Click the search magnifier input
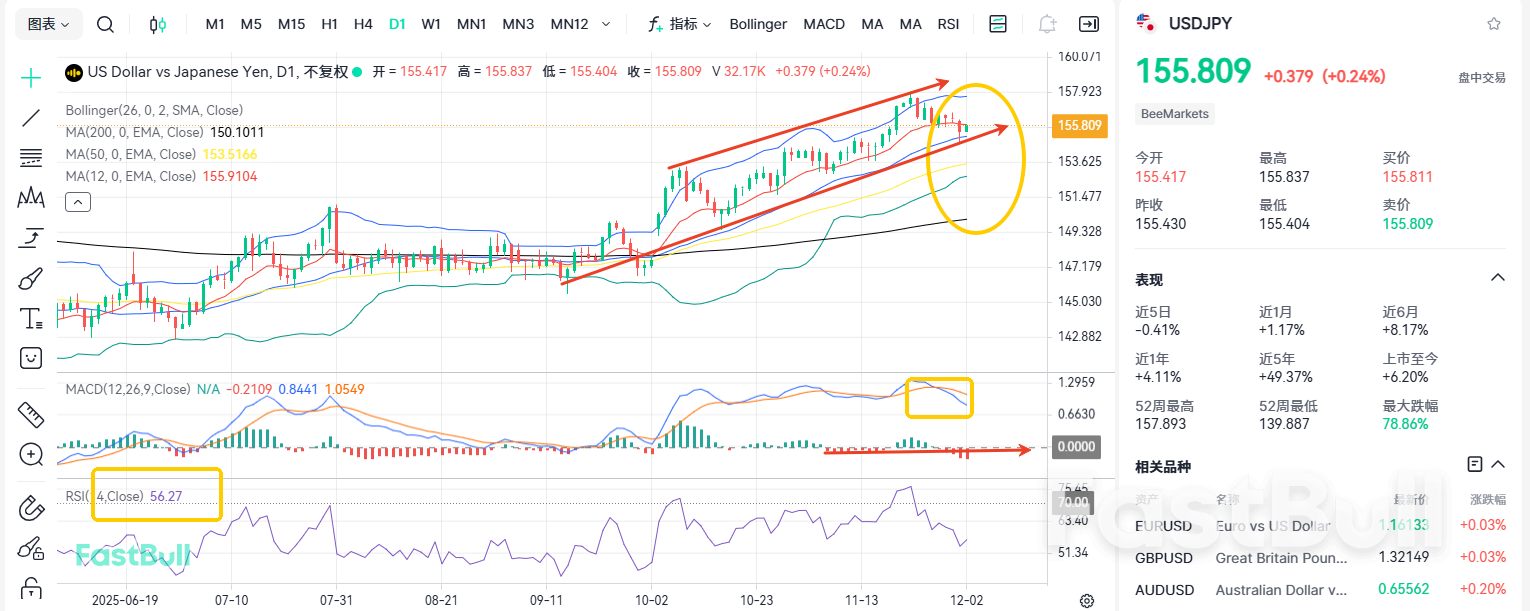The height and width of the screenshot is (611, 1530). 105,24
